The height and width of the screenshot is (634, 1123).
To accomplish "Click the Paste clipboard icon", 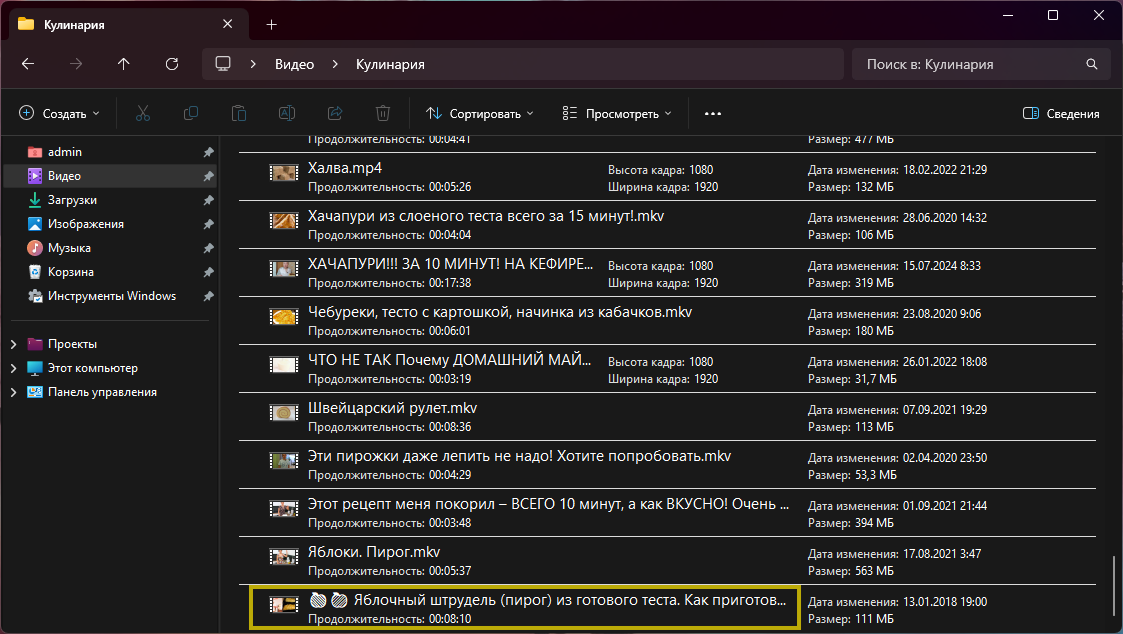I will (x=239, y=114).
